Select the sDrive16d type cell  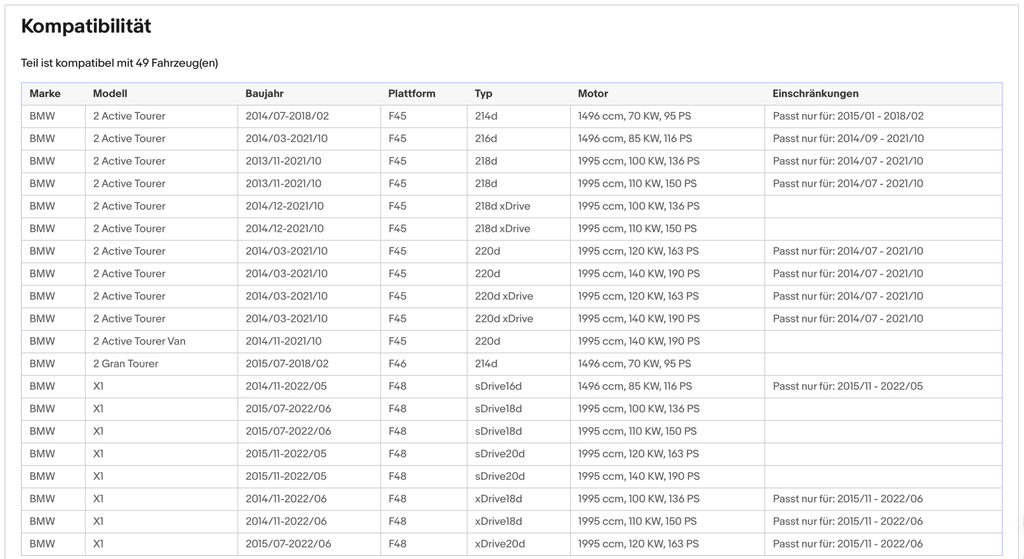[x=498, y=386]
